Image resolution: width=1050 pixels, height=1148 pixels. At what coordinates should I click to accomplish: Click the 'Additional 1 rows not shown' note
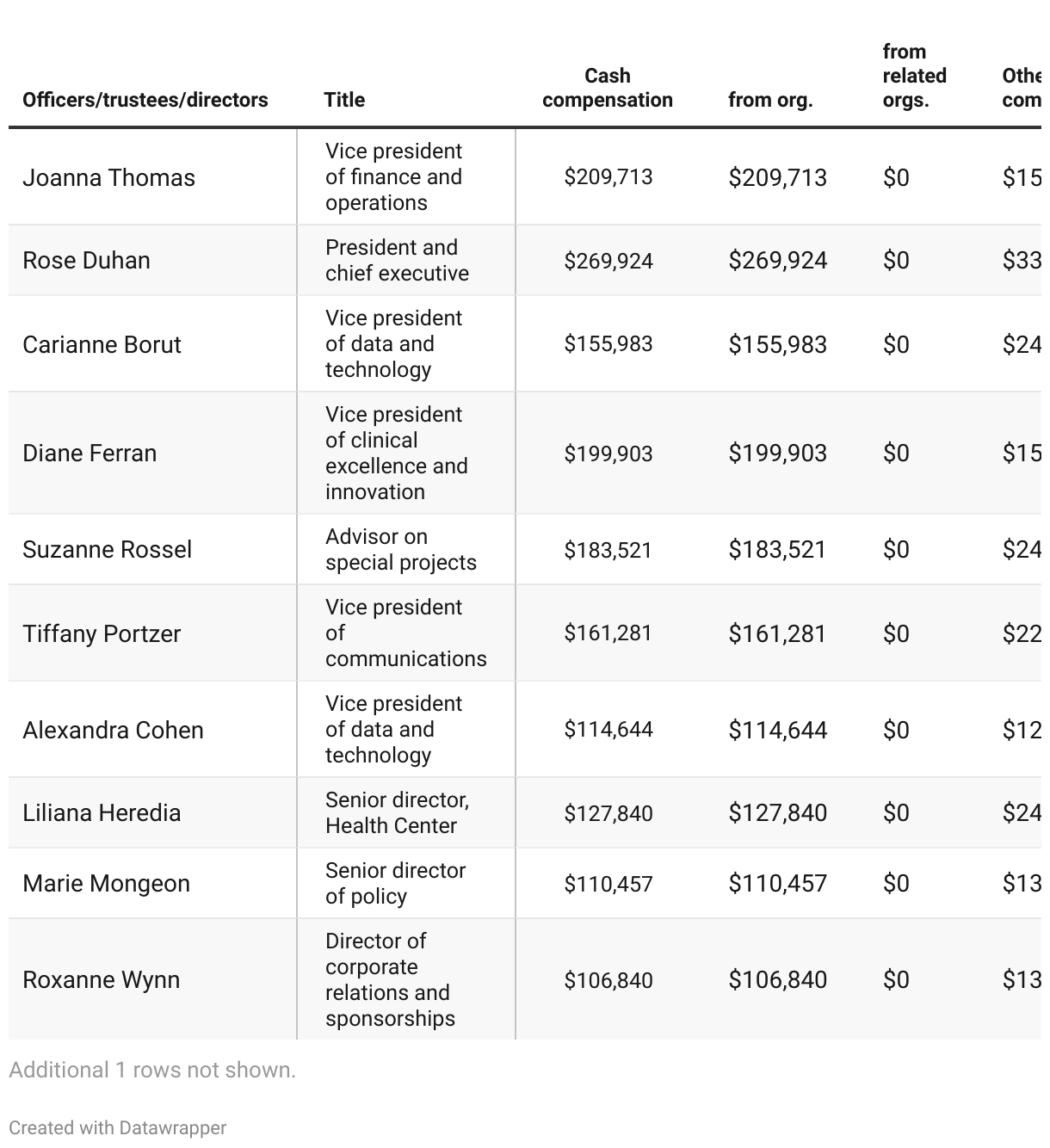pyautogui.click(x=152, y=1070)
